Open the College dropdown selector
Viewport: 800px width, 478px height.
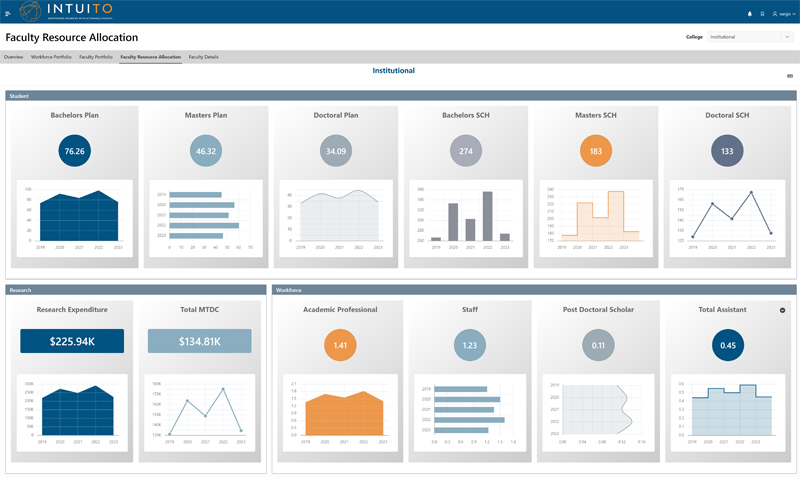(750, 37)
